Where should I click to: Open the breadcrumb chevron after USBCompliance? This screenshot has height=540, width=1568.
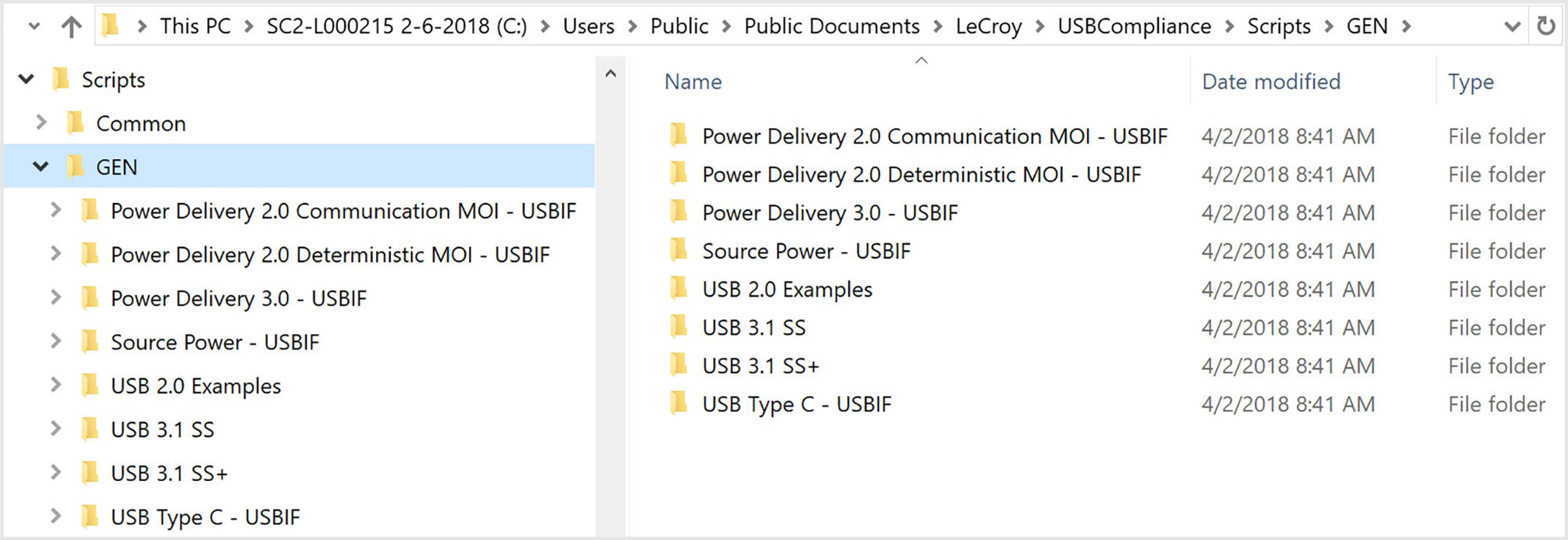point(1229,27)
